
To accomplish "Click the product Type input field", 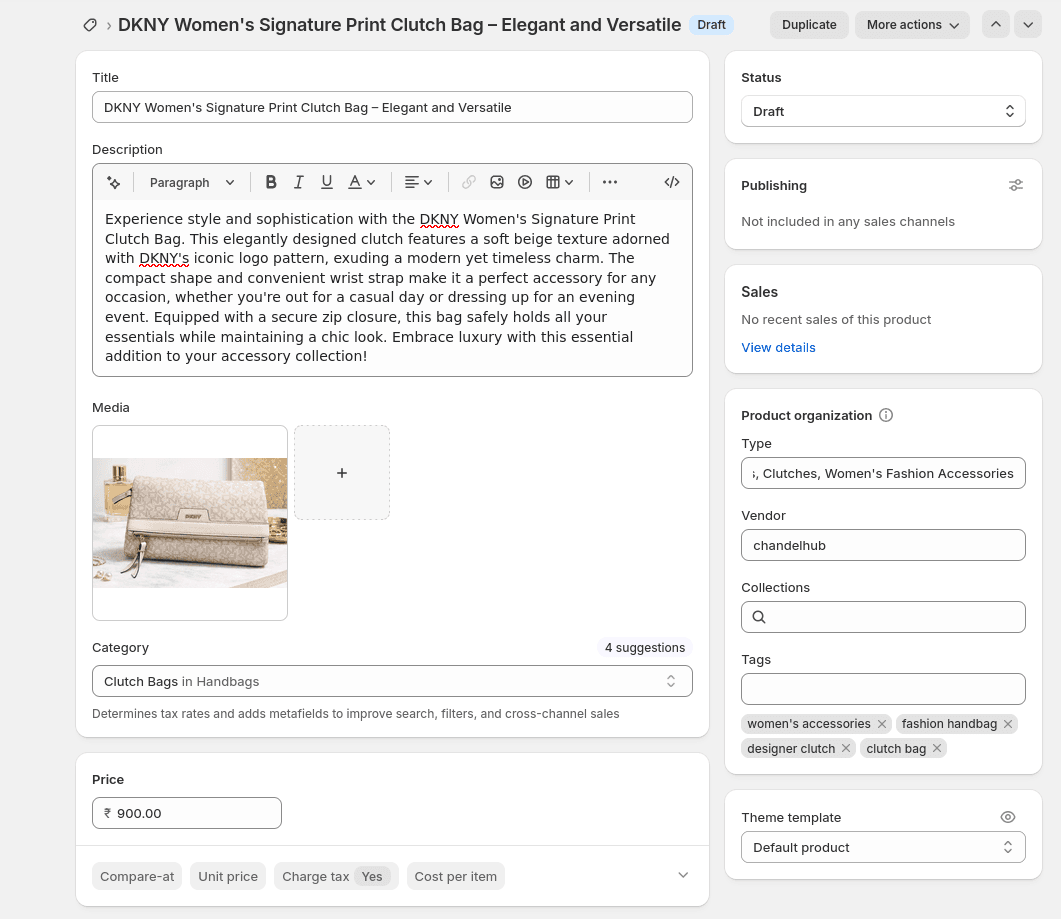I will (883, 474).
